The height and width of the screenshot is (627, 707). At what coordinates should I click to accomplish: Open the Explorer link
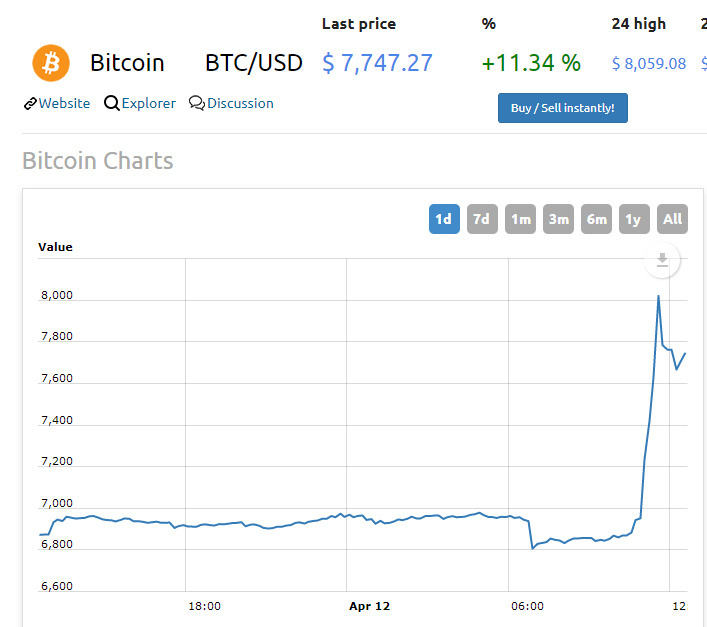click(x=148, y=103)
